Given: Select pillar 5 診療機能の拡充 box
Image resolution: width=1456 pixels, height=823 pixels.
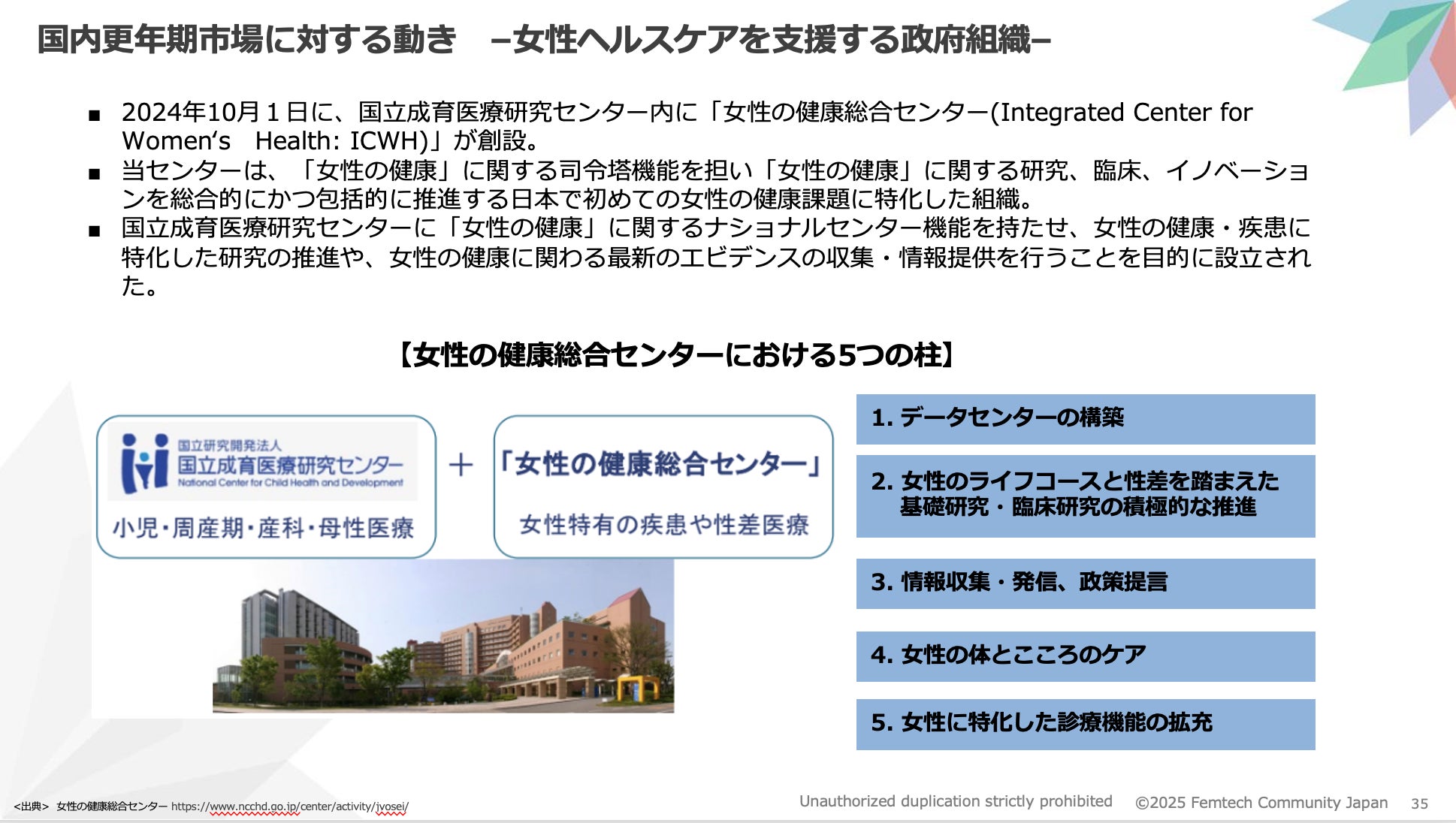Looking at the screenshot, I should [1085, 723].
